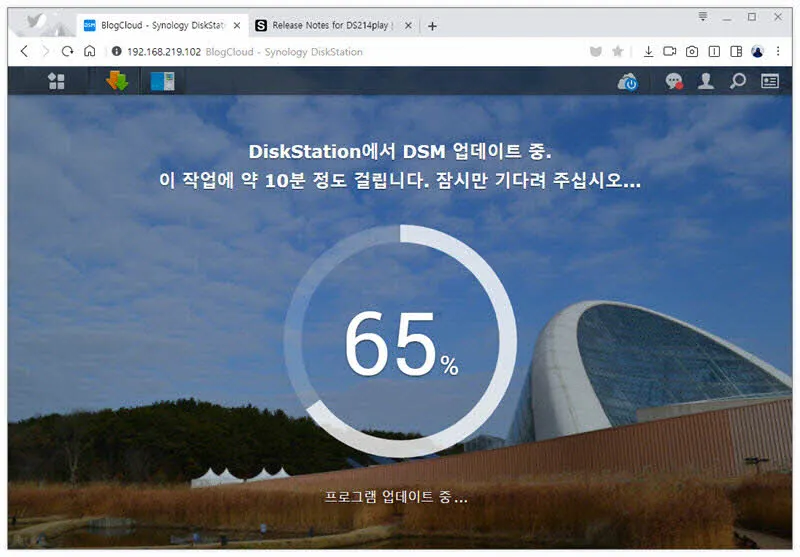Click the browser screenshot camera icon
The width and height of the screenshot is (800, 557).
pos(692,51)
